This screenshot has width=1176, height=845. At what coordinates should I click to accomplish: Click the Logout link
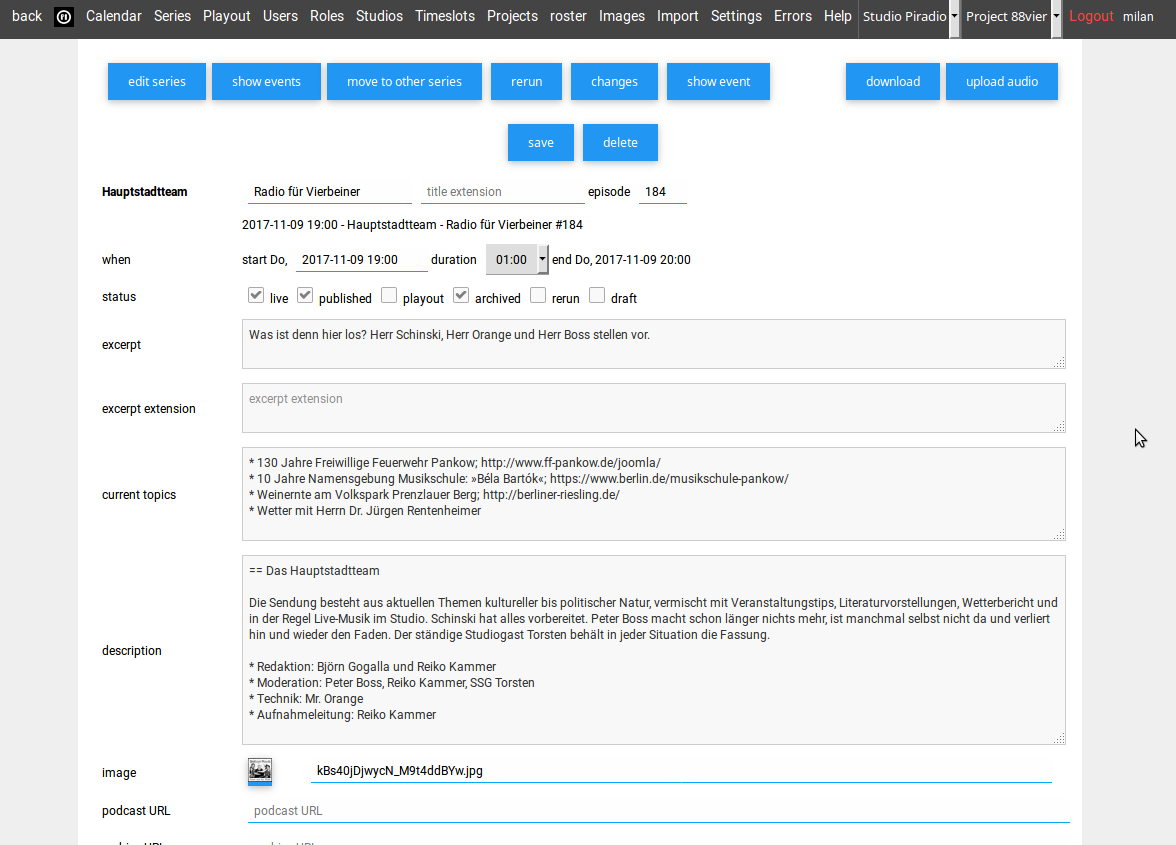[1091, 17]
